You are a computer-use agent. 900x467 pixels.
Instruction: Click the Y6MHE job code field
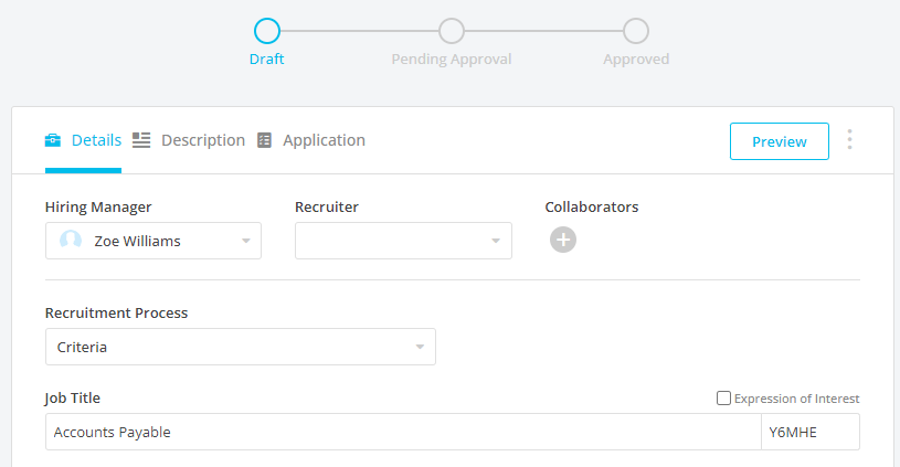(x=810, y=432)
